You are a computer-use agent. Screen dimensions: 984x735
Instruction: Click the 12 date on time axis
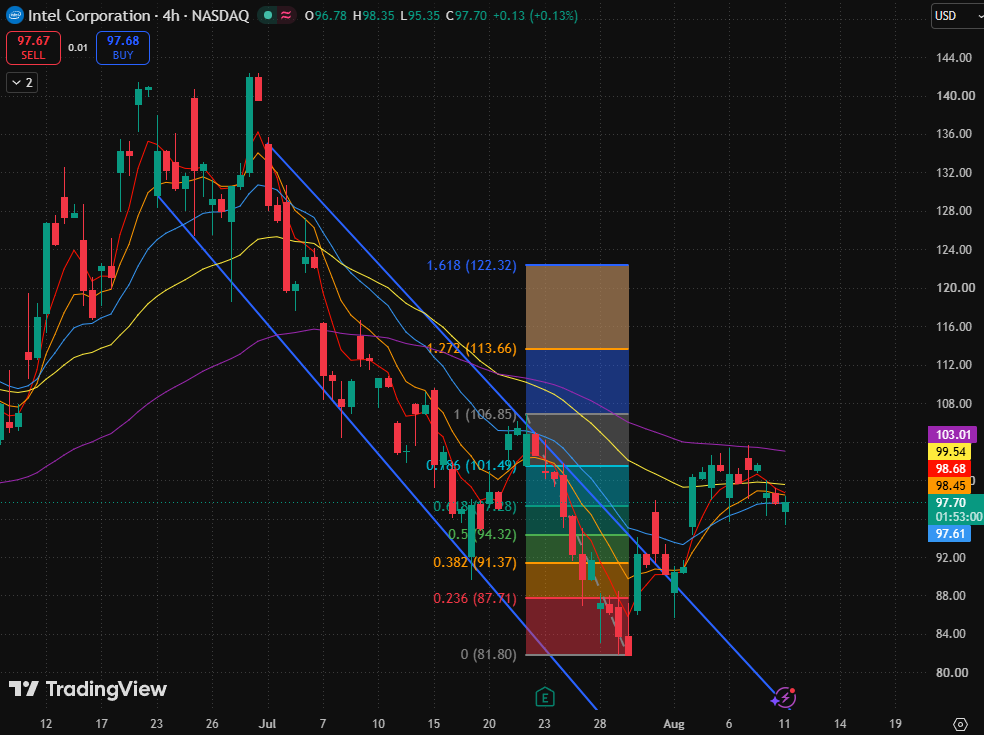46,724
